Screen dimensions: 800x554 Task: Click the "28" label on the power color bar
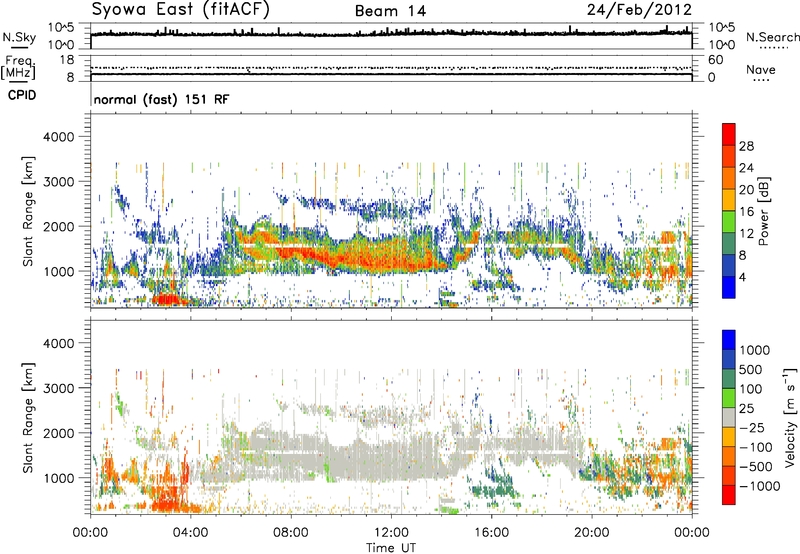click(x=746, y=146)
